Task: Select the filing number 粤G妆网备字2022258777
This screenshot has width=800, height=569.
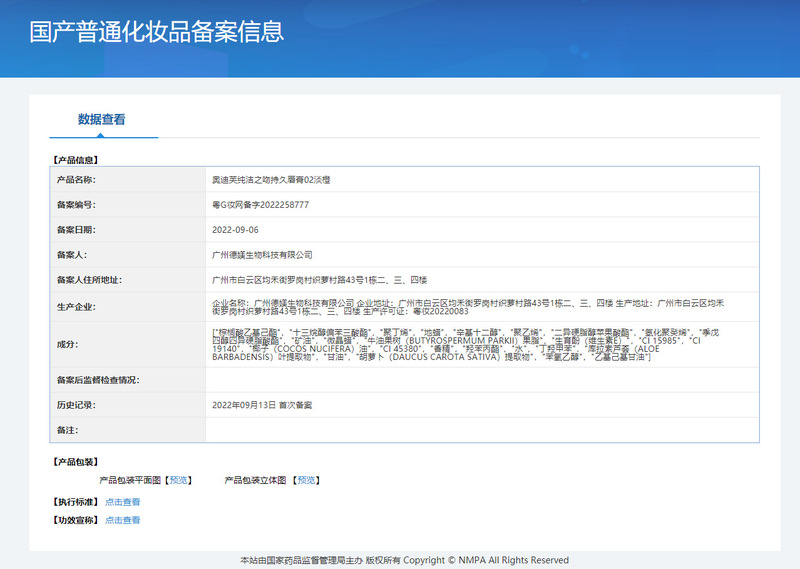Action: pos(260,205)
